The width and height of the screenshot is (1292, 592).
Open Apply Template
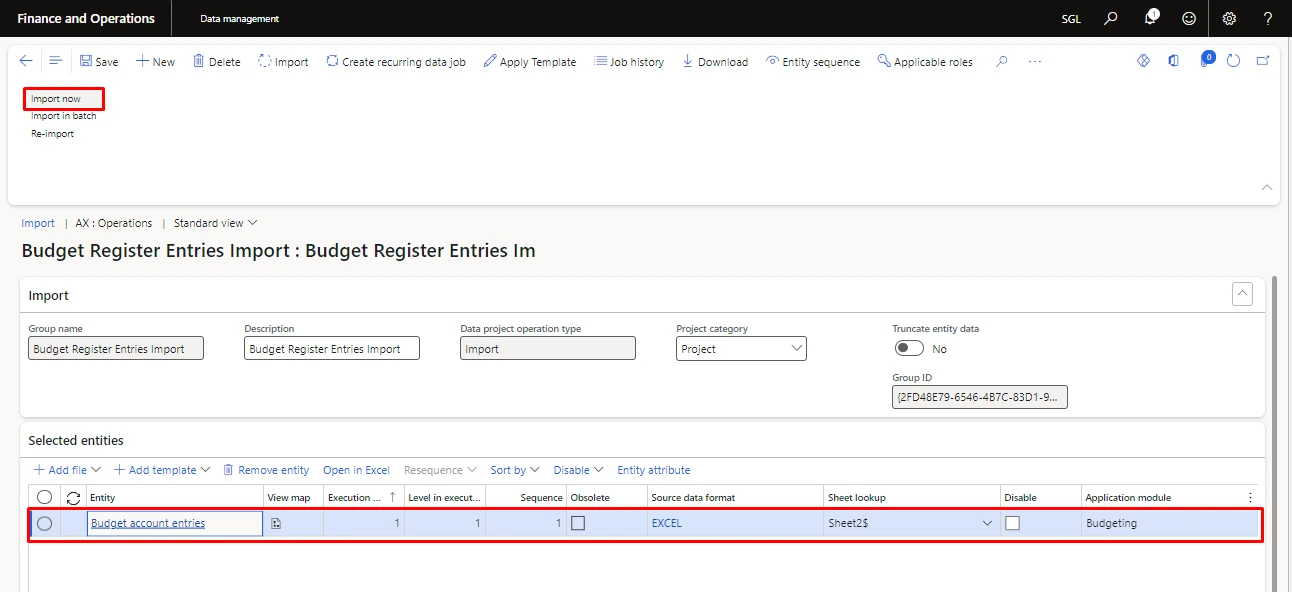(x=530, y=61)
